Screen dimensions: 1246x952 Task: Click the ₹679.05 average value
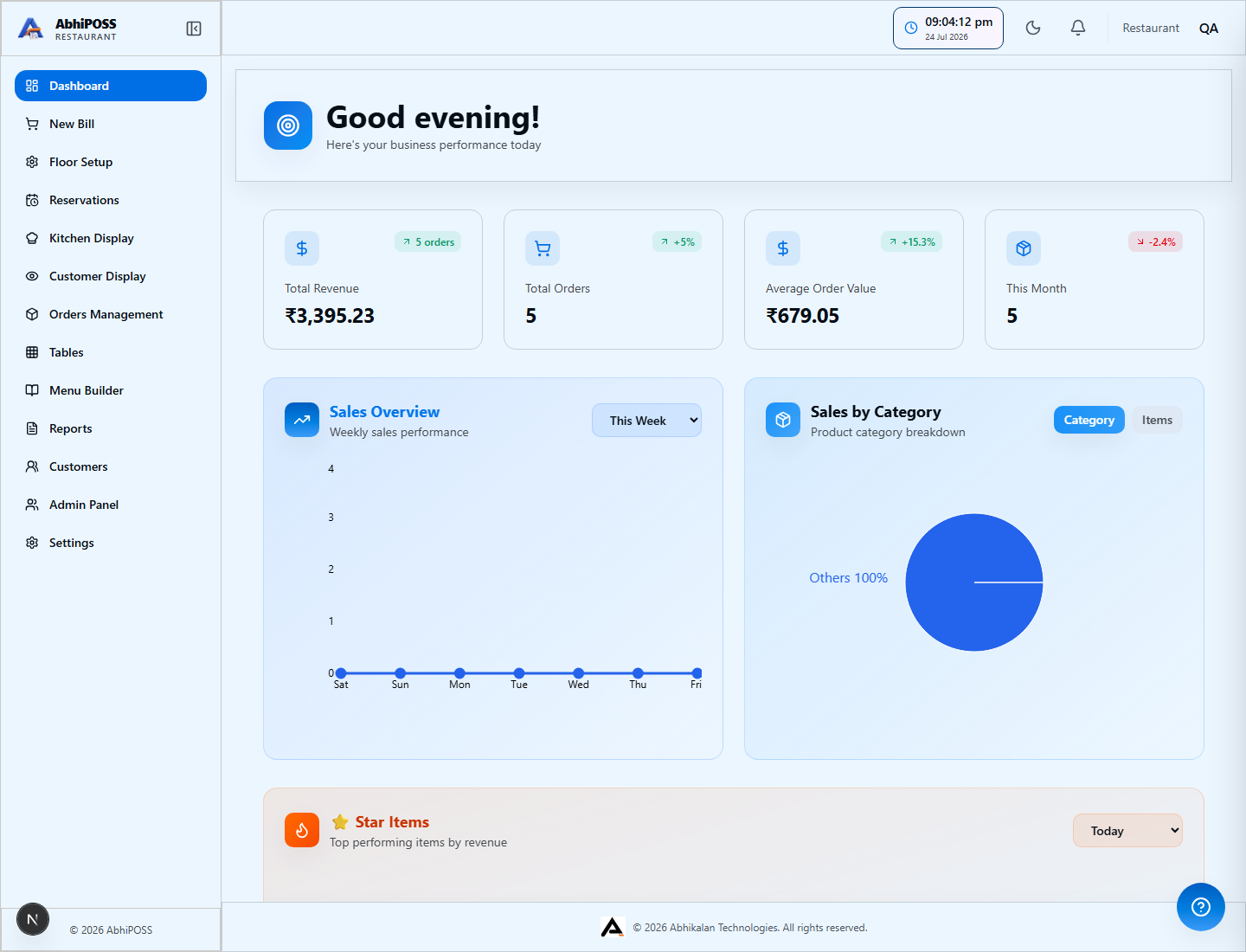[x=802, y=316]
